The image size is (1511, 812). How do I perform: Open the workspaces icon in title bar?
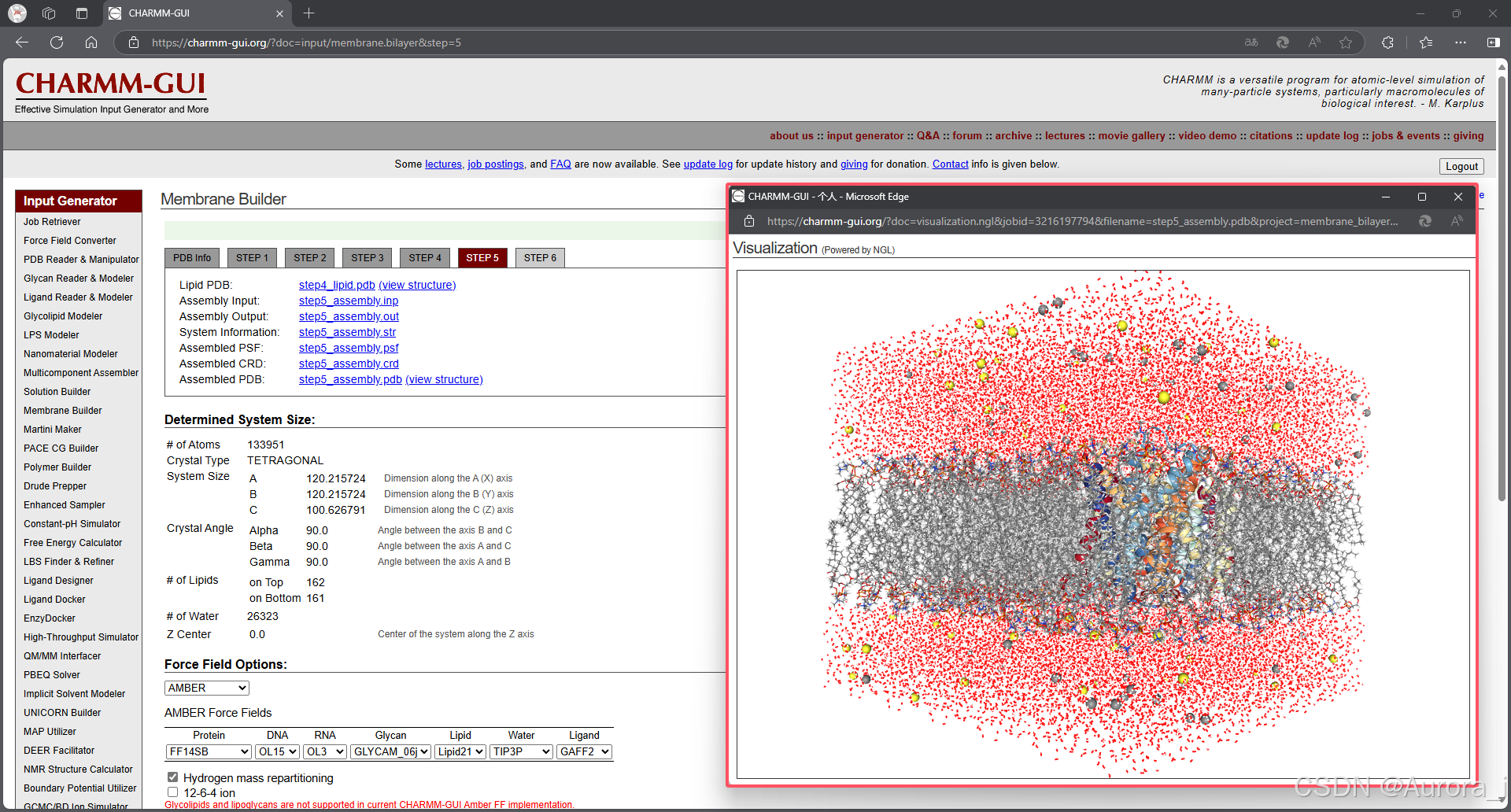(49, 13)
